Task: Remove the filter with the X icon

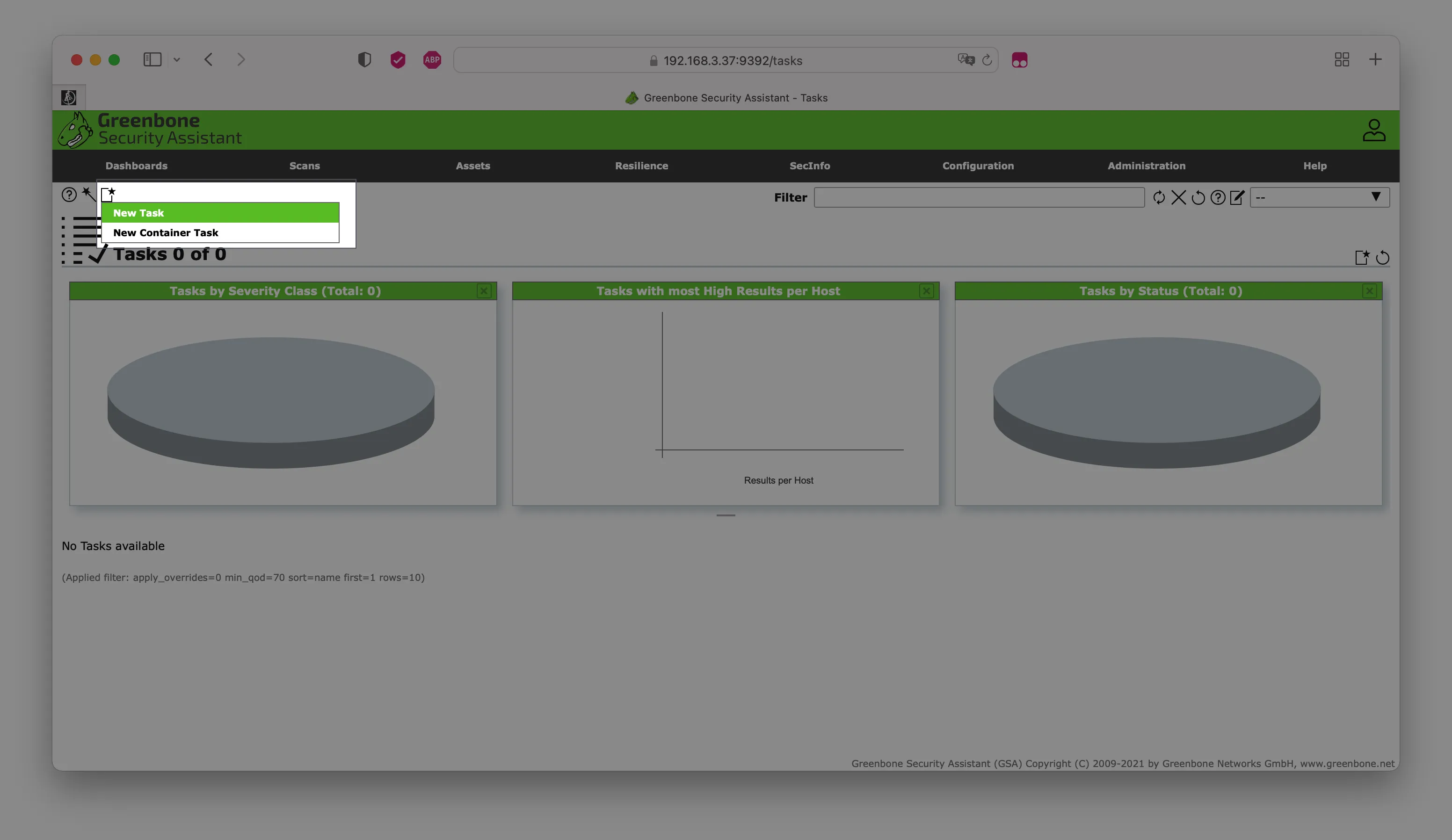Action: (x=1178, y=198)
